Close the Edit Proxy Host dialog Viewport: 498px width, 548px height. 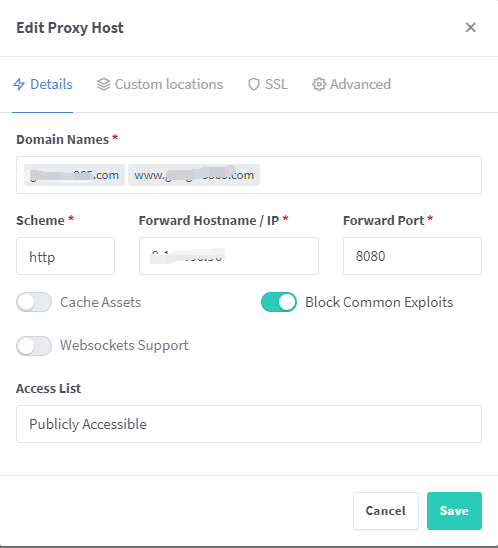[x=470, y=27]
